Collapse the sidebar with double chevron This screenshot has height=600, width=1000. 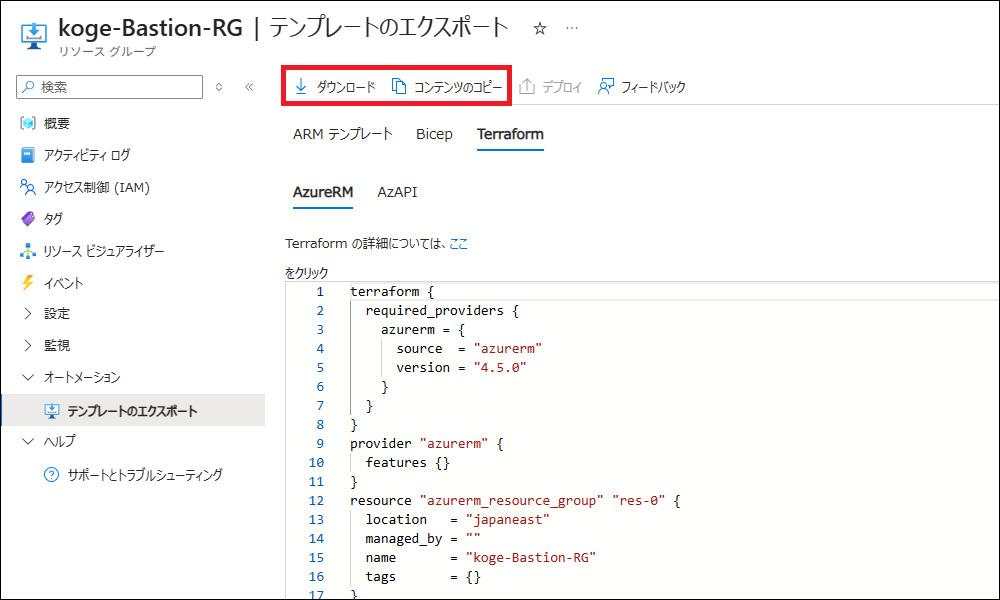tap(249, 87)
